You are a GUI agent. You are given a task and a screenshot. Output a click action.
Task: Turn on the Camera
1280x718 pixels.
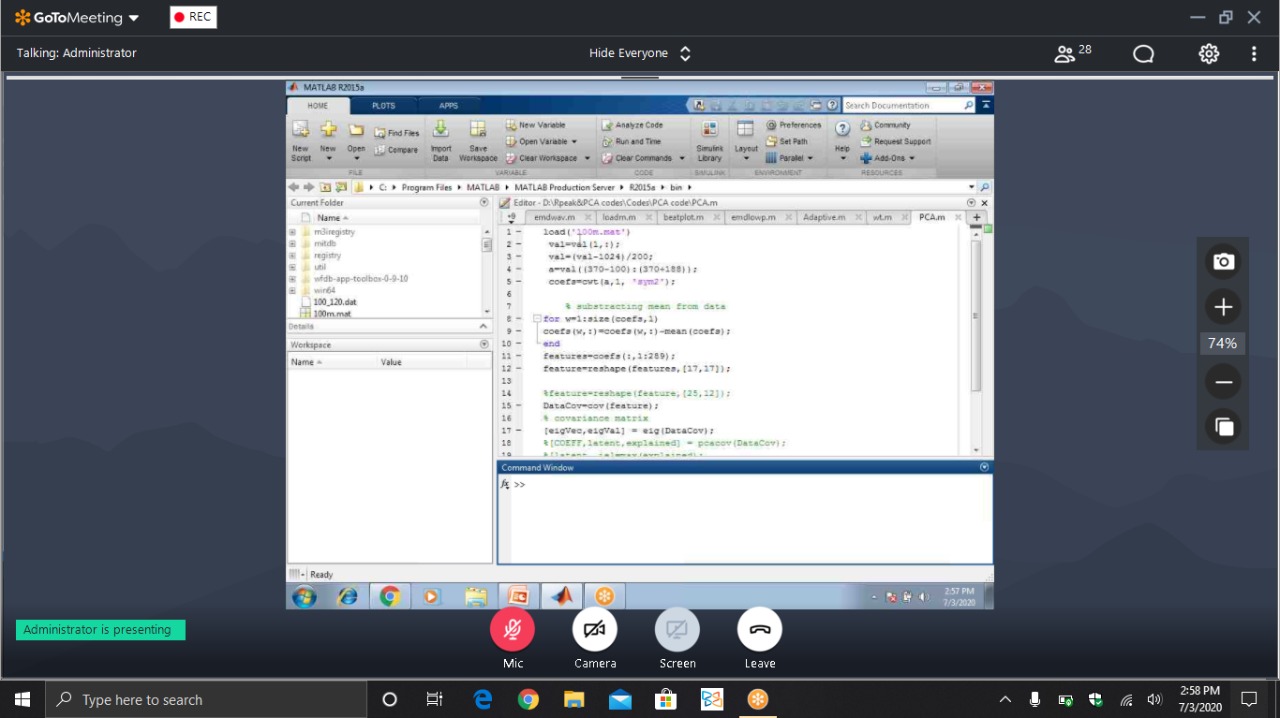pos(595,630)
